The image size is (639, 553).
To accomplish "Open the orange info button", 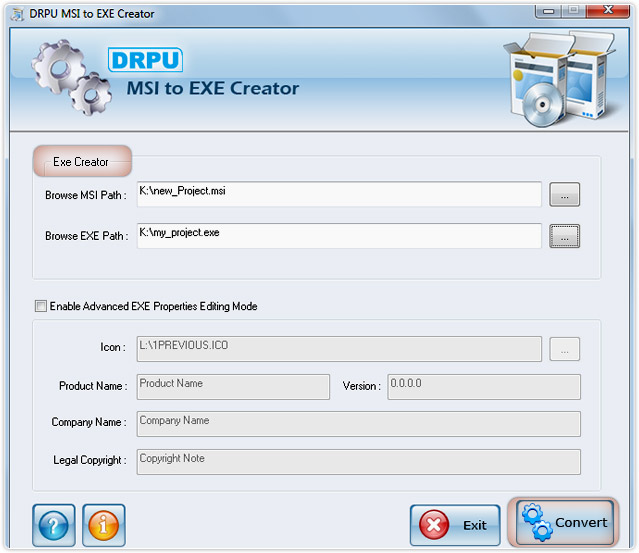I will point(104,525).
